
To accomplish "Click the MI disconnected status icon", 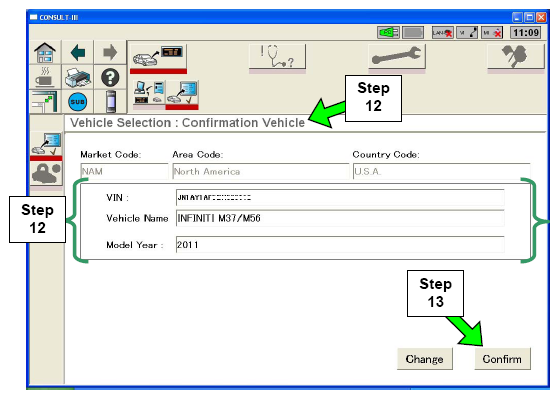I will pos(492,33).
